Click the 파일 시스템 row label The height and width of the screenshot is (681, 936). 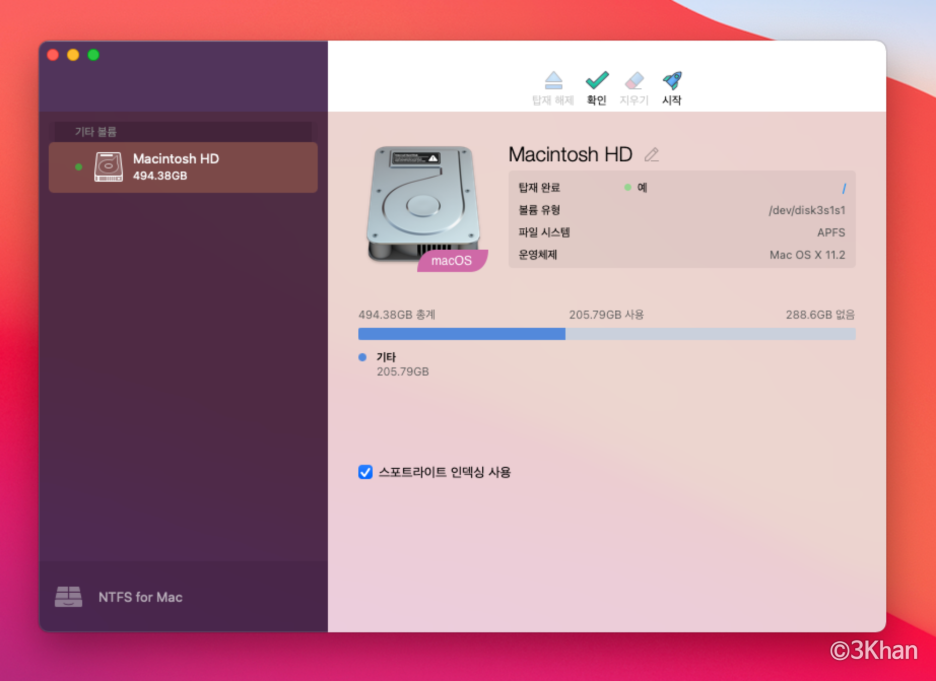[544, 233]
